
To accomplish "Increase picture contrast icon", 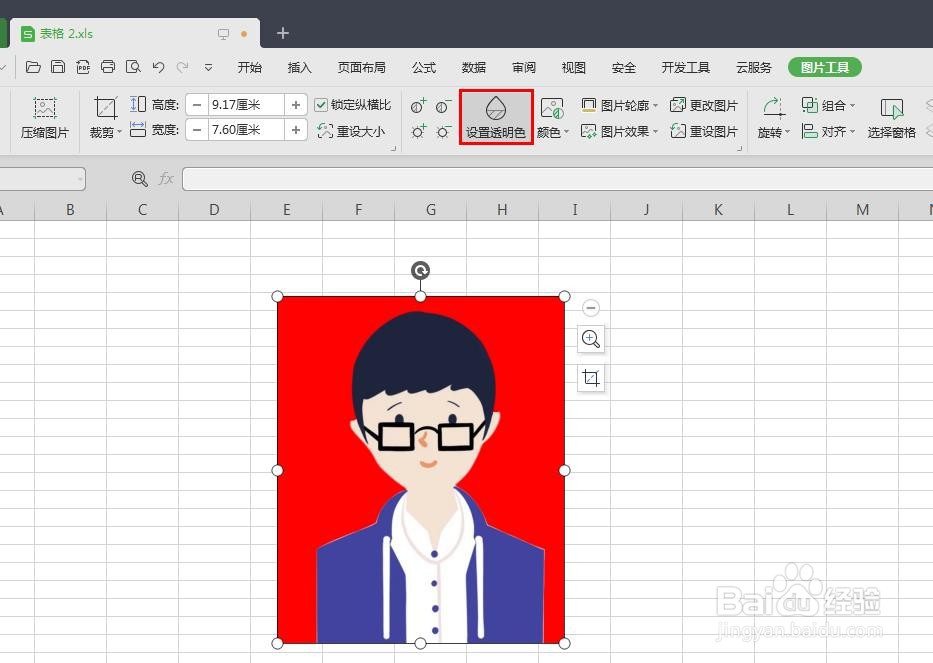I will 418,106.
